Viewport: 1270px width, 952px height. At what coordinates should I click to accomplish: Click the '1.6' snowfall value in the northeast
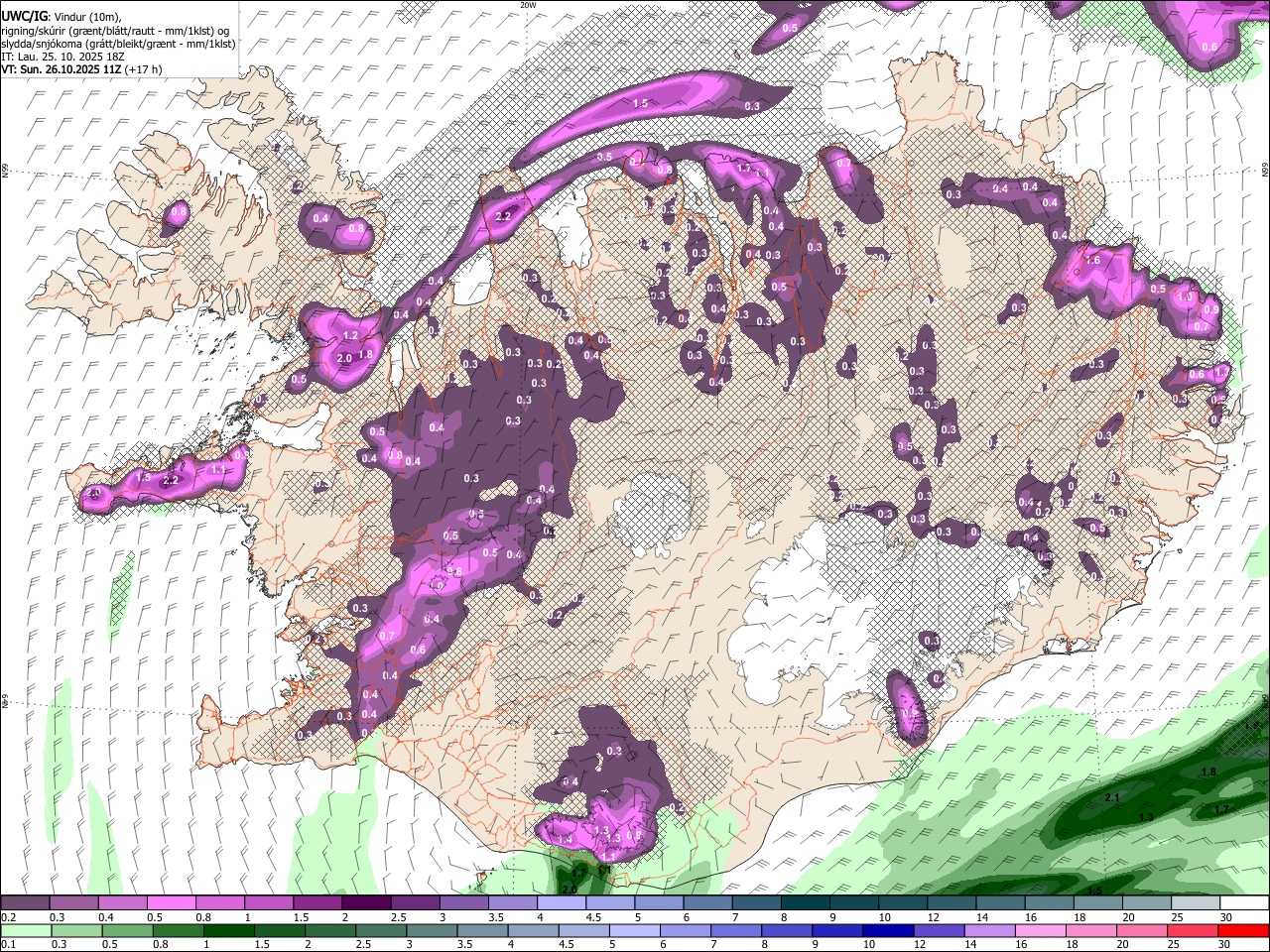click(x=1093, y=260)
